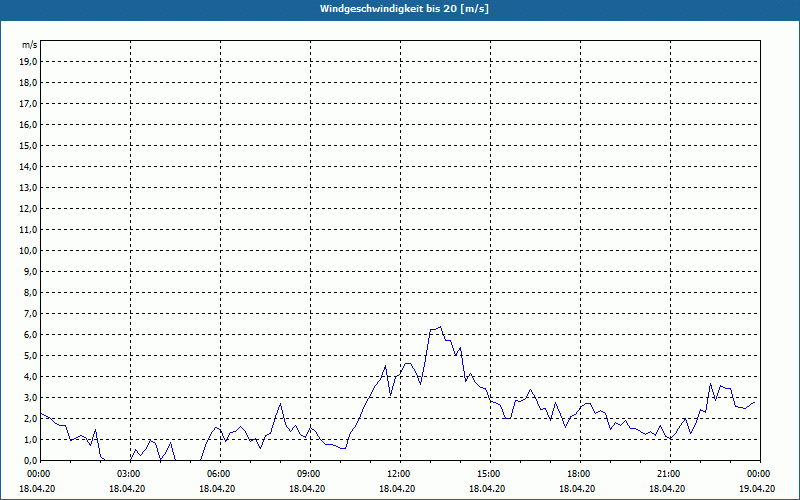Viewport: 800px width, 500px height.
Task: Select the '9,0' y-axis label
Action: coord(30,271)
